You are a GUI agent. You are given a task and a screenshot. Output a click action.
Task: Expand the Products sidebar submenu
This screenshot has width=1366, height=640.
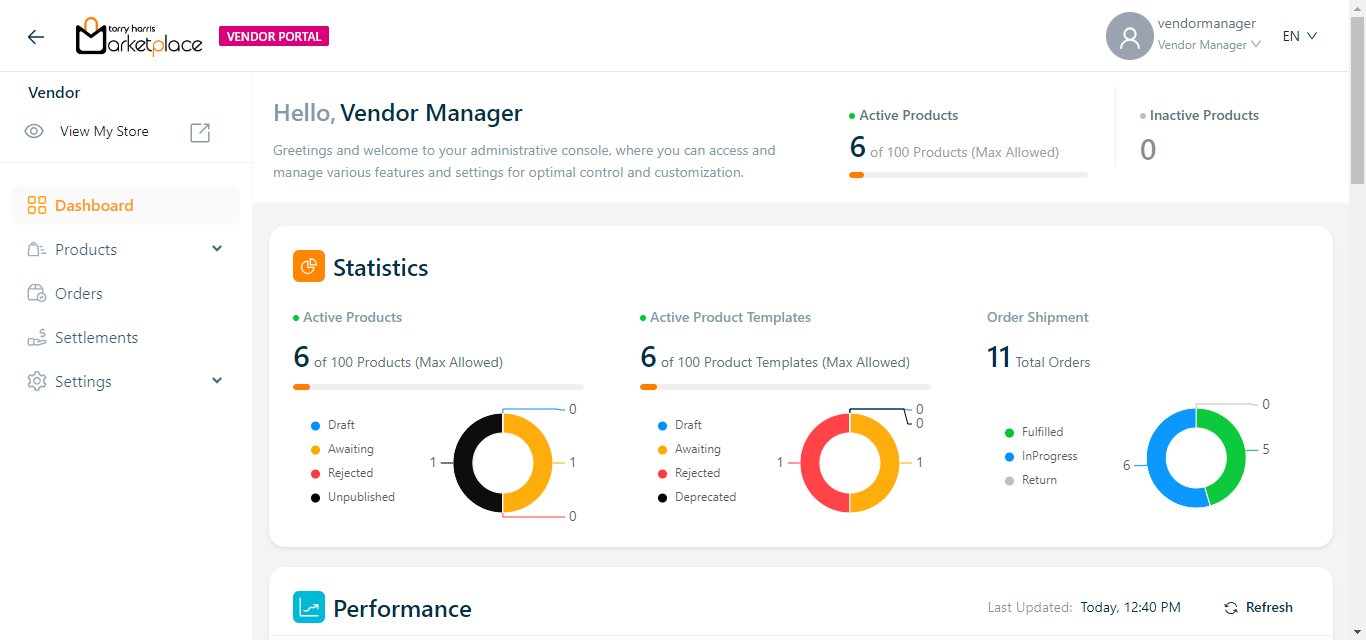point(217,249)
